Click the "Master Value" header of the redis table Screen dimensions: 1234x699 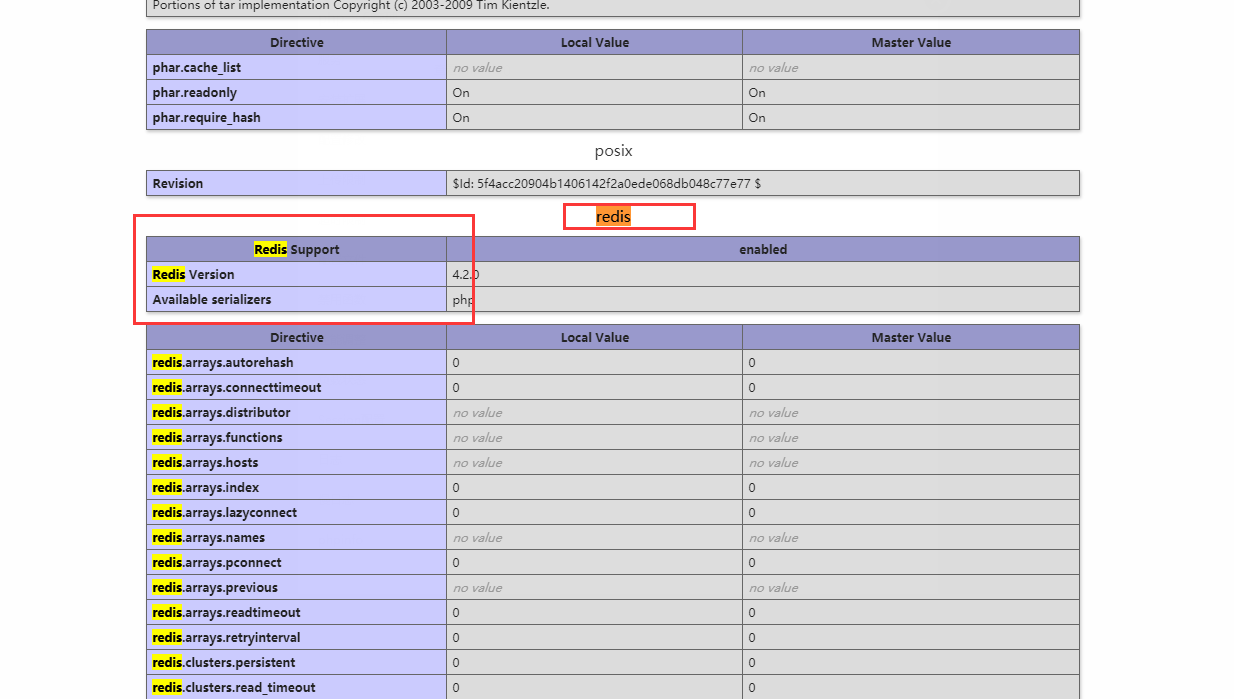click(x=911, y=338)
